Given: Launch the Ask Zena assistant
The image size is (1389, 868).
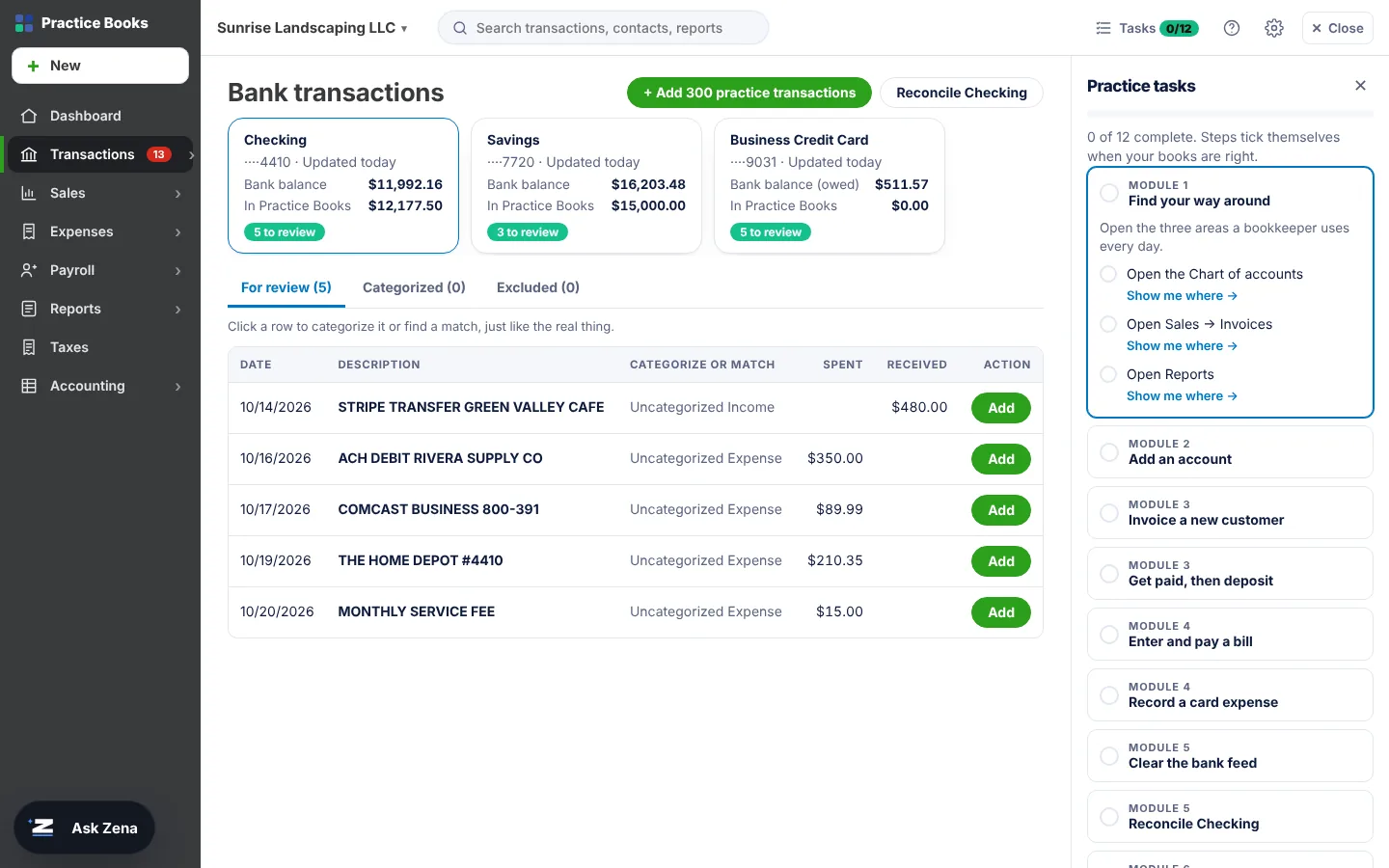Looking at the screenshot, I should coord(85,827).
